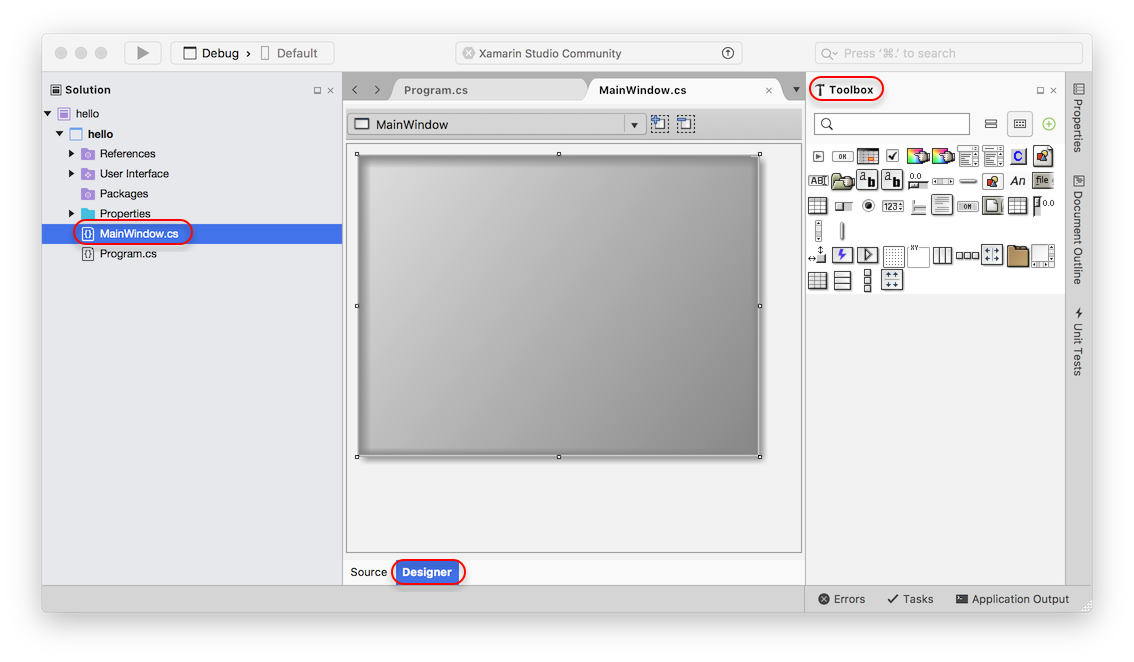Select the Calendar widget in Toolbox
This screenshot has height=662, width=1134.
868,156
